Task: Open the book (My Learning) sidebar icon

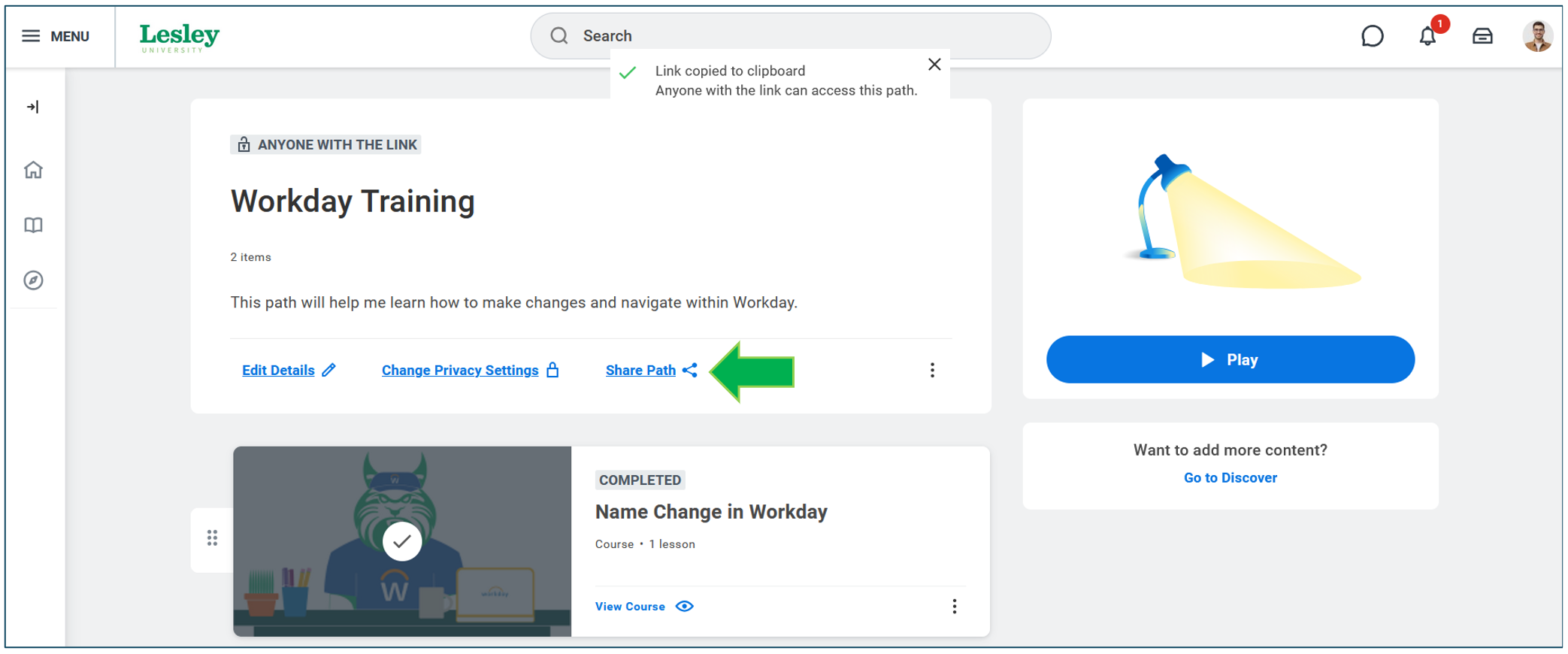Action: pyautogui.click(x=33, y=225)
